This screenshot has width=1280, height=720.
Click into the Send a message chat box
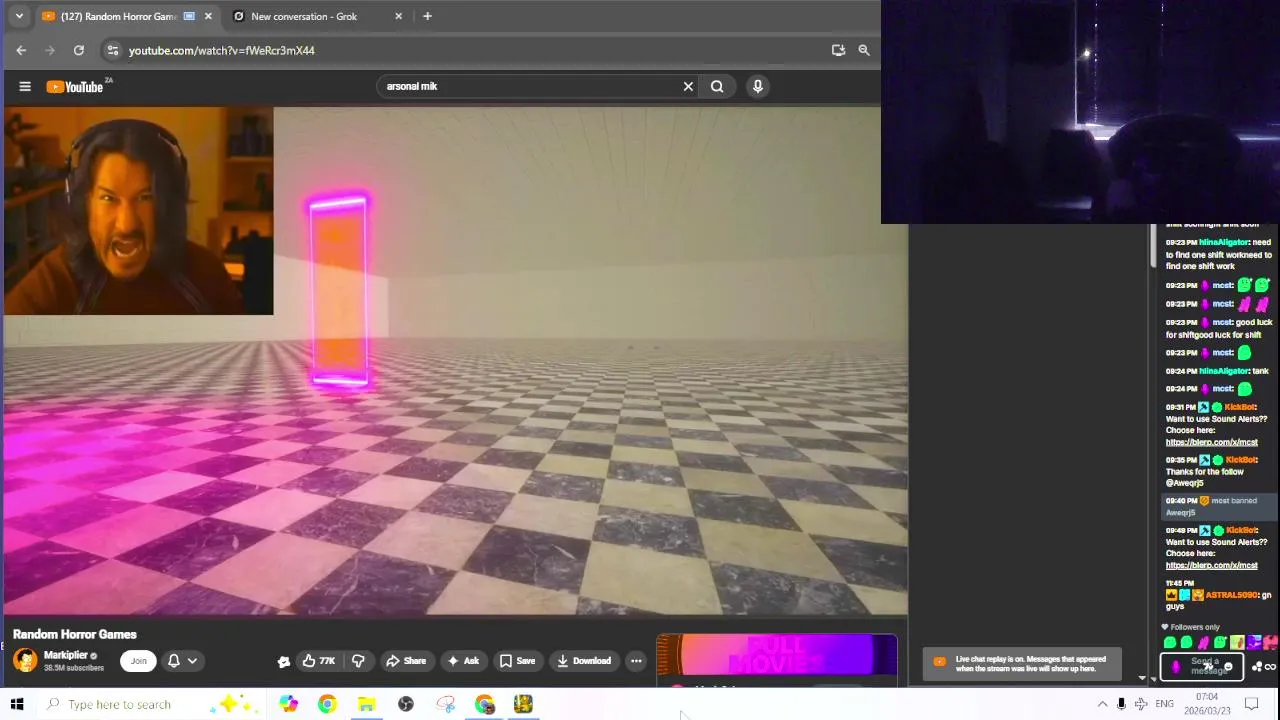tap(1200, 666)
